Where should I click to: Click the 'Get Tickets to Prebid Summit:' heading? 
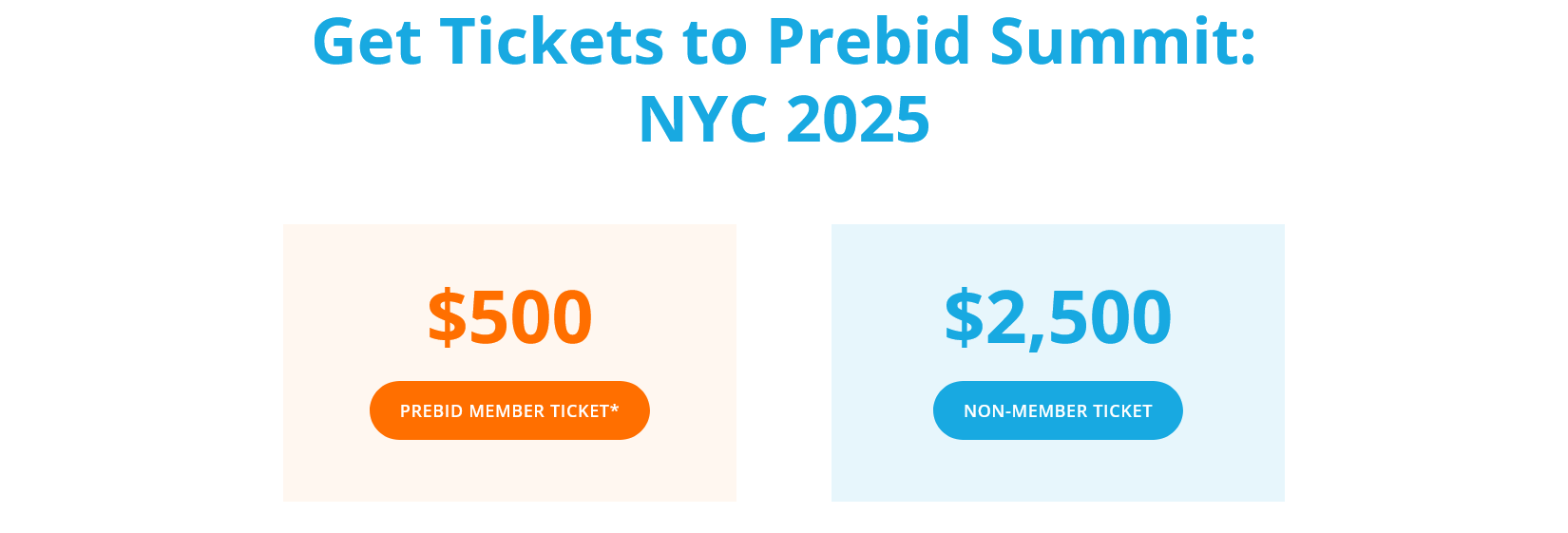[x=784, y=42]
